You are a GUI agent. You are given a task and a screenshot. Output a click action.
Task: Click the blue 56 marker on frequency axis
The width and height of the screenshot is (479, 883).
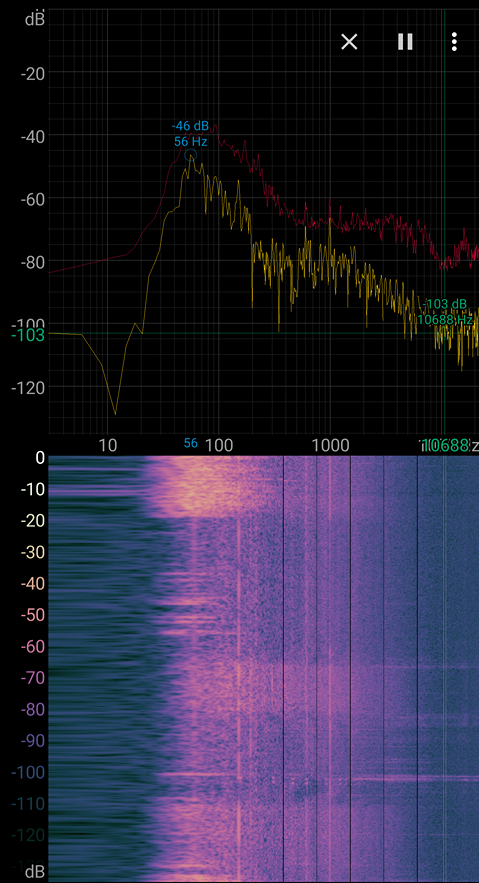[191, 443]
